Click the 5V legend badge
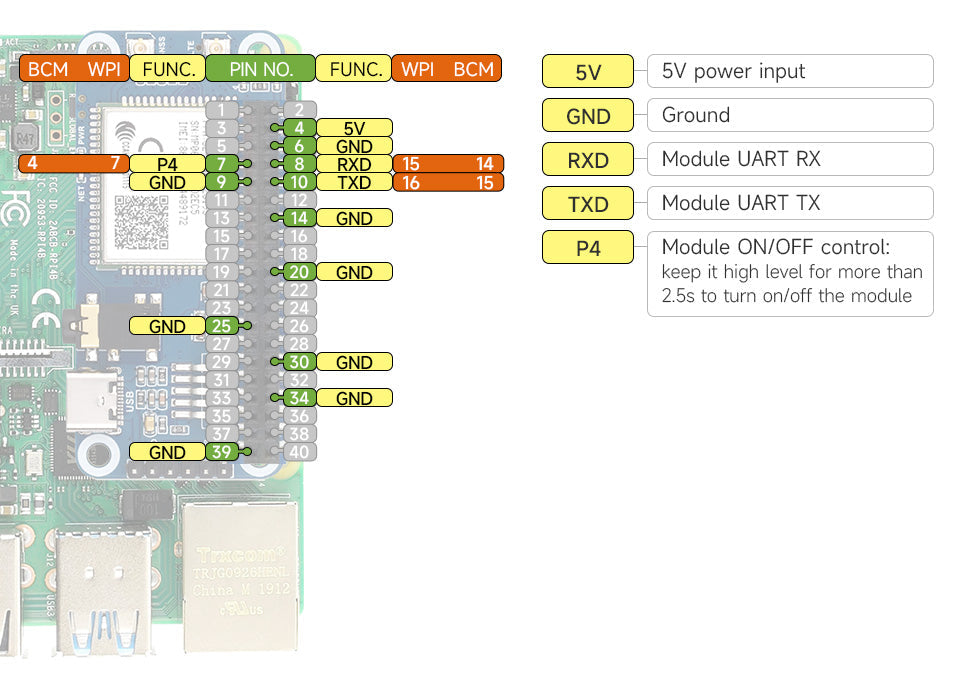960x700 pixels. pyautogui.click(x=587, y=71)
